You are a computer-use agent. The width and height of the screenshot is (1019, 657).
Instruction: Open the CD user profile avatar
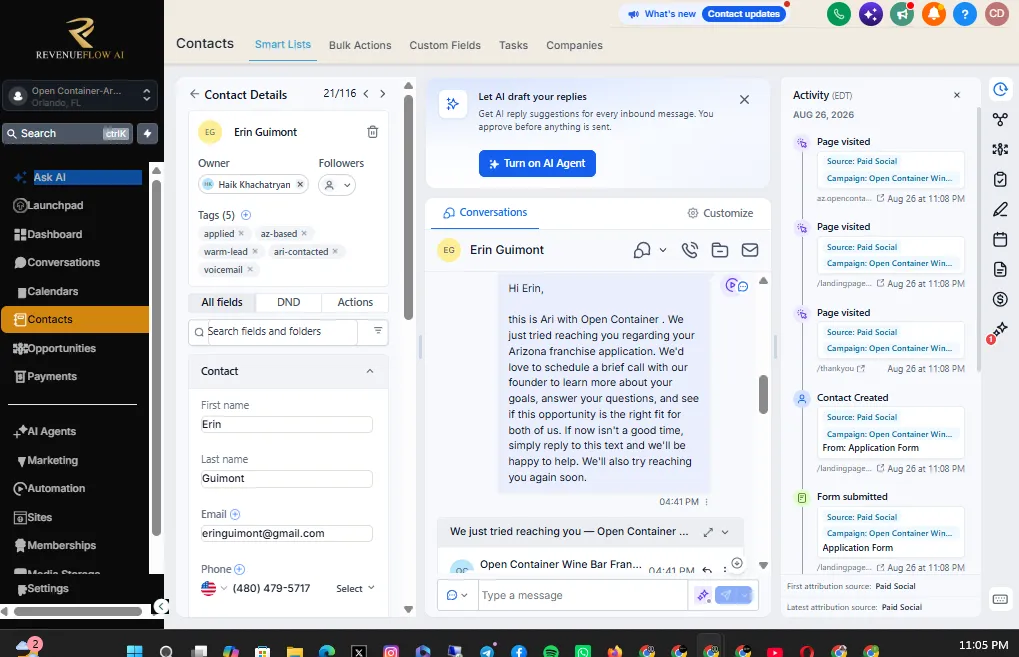coord(996,14)
